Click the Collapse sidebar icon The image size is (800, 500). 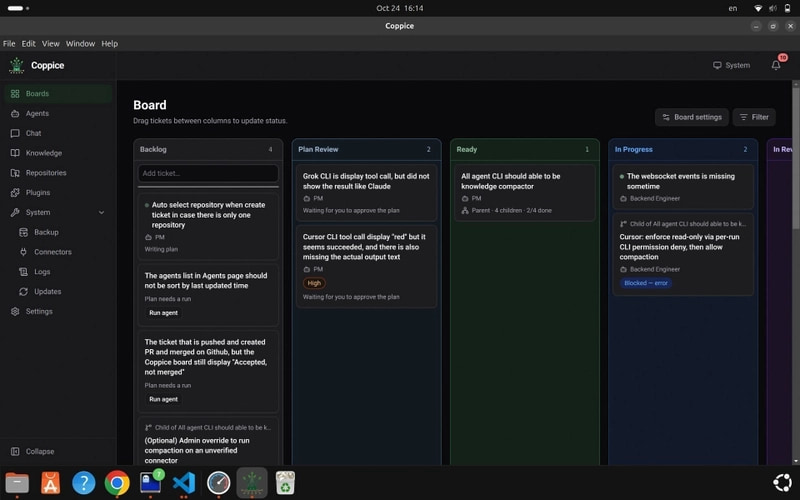coord(15,452)
